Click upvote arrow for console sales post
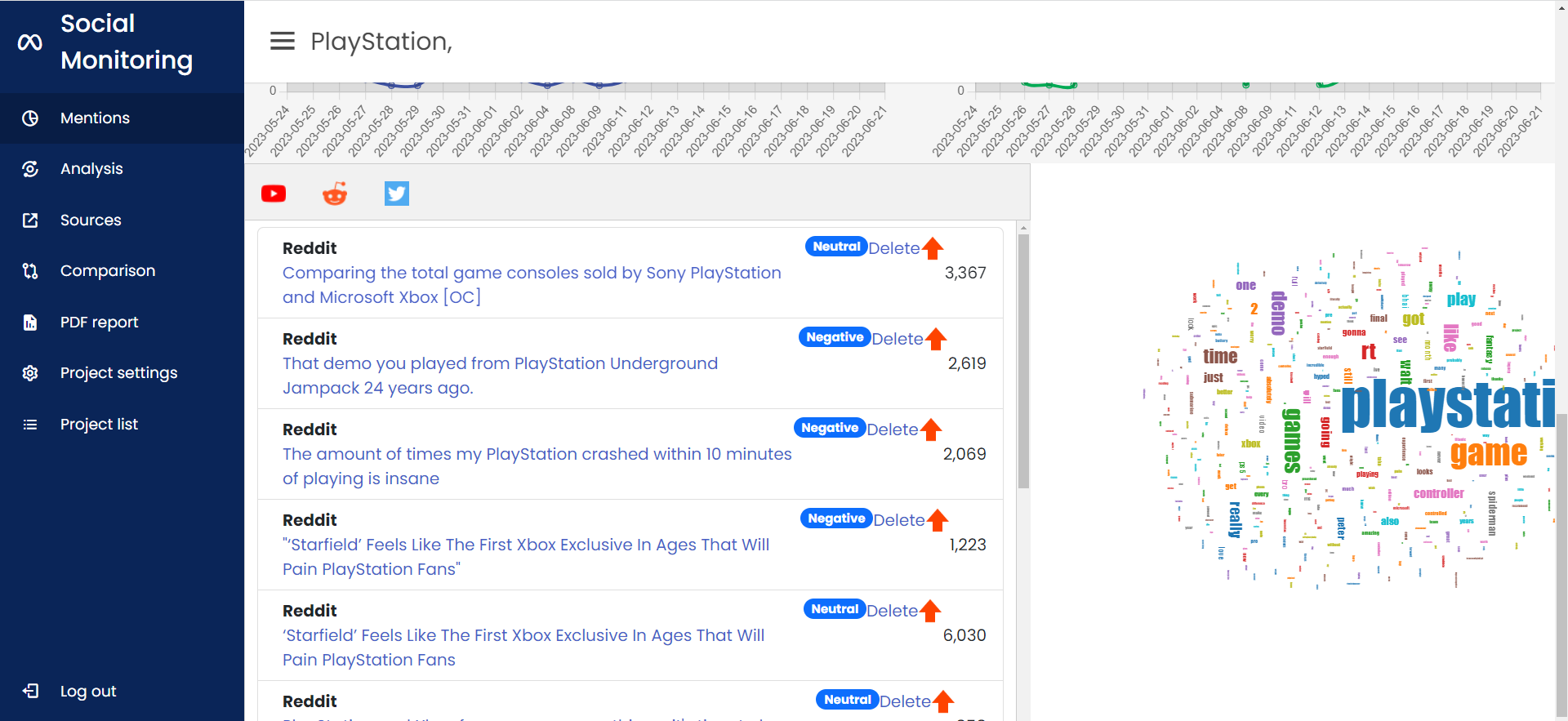 point(933,248)
